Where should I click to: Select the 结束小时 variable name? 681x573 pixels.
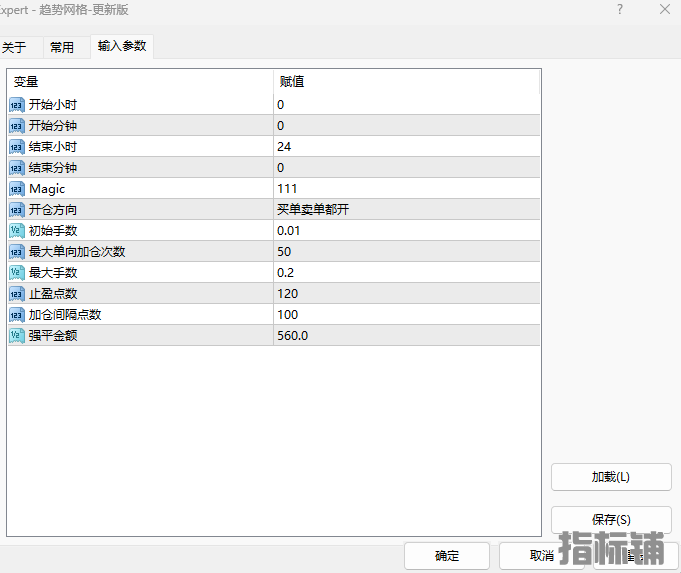pyautogui.click(x=53, y=147)
